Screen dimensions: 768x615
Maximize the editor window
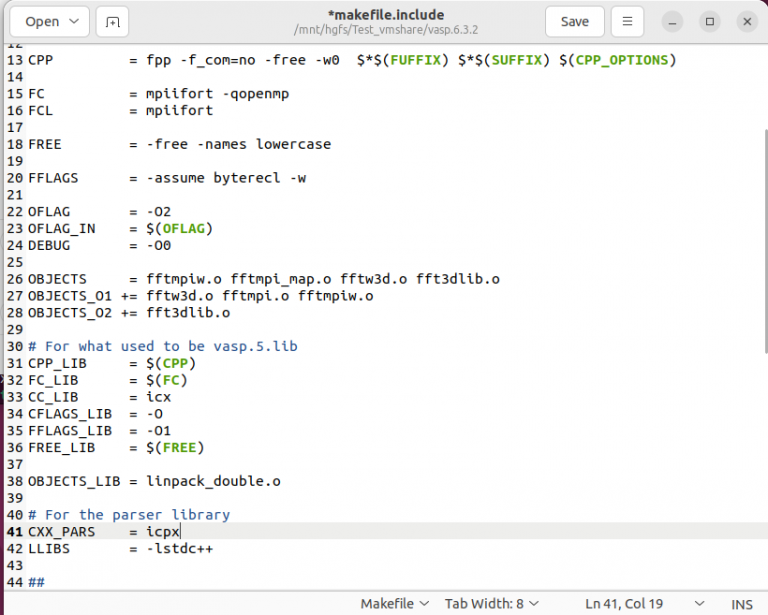[x=710, y=22]
